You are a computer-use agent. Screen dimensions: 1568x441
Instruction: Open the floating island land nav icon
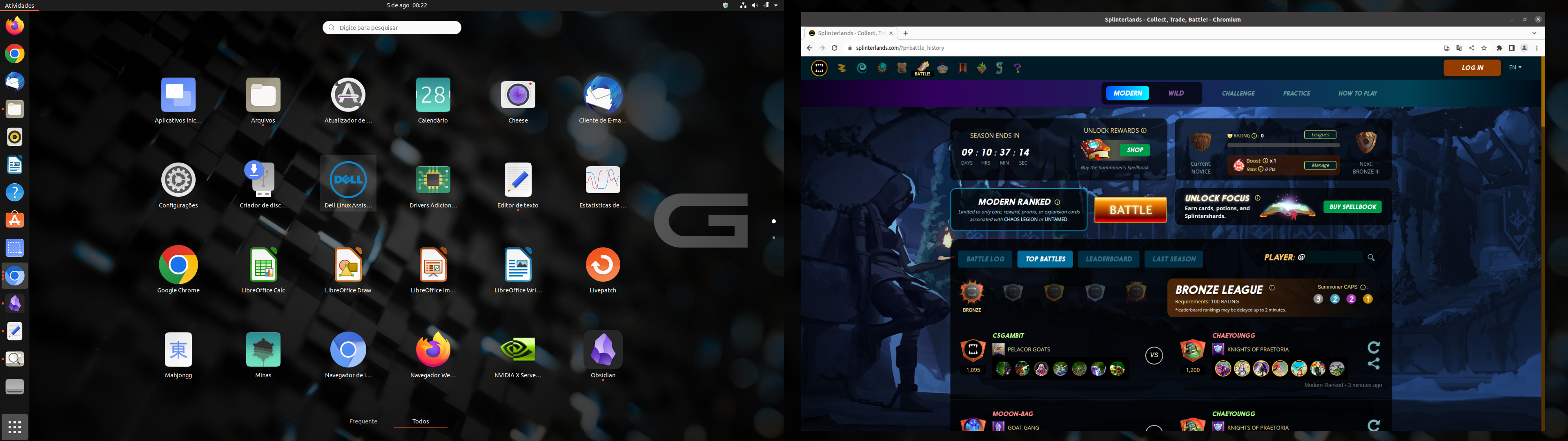tap(982, 68)
